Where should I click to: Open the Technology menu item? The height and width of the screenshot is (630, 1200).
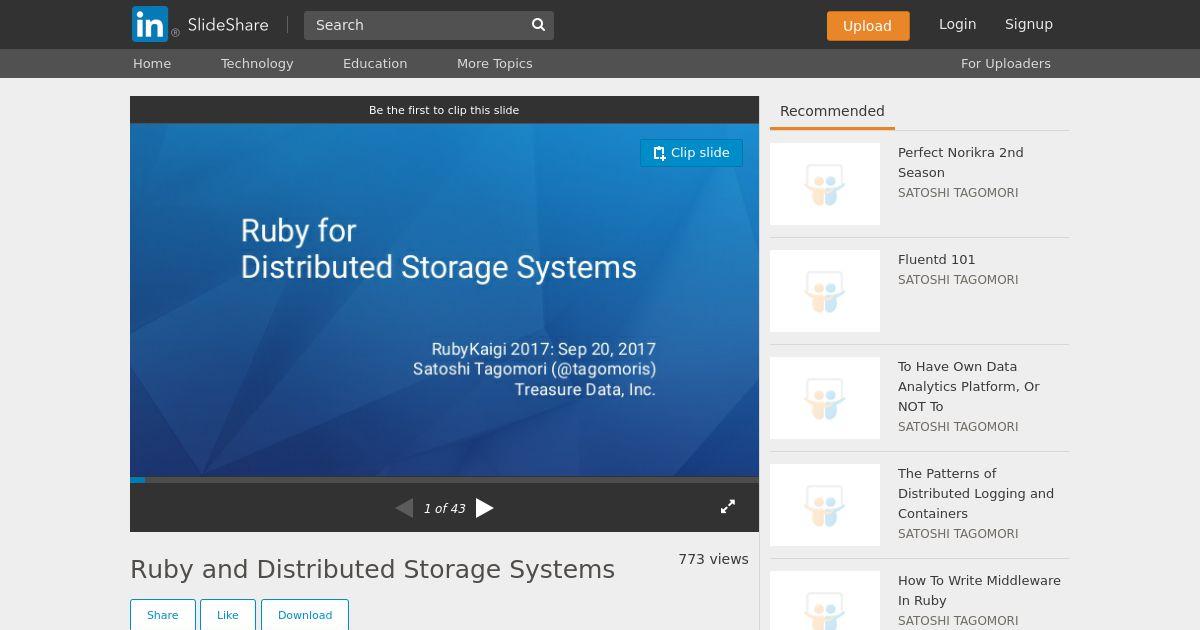click(257, 63)
